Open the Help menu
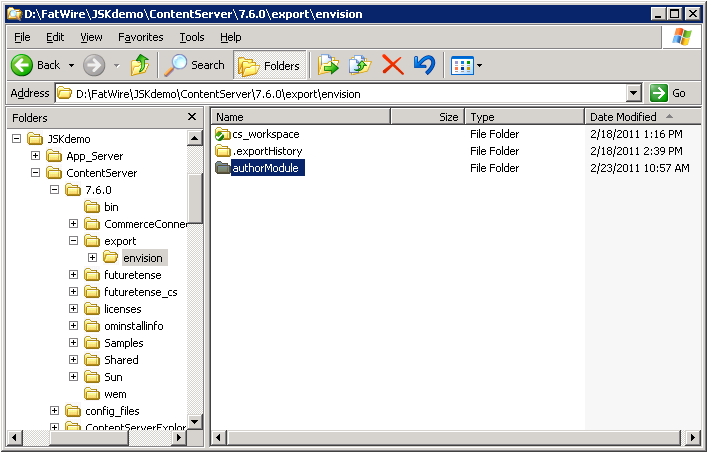Screen dimensions: 708x453 pos(231,37)
